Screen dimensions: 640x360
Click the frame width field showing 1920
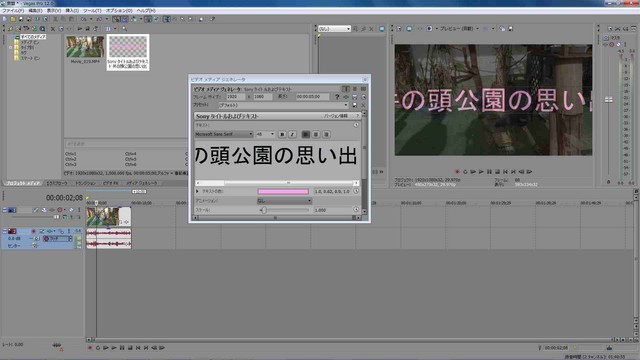tap(236, 97)
